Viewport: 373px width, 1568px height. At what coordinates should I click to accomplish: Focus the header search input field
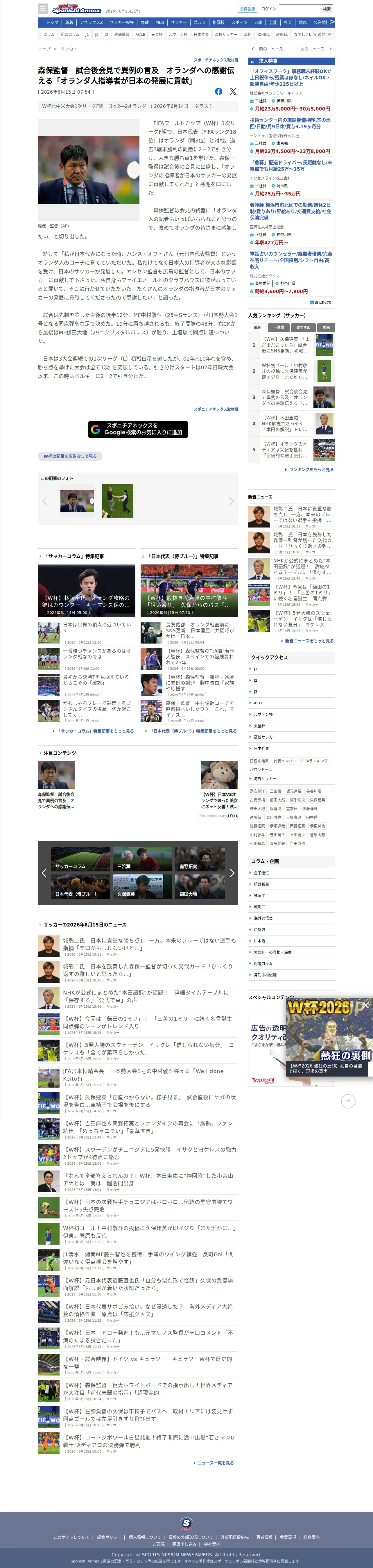pos(300,9)
